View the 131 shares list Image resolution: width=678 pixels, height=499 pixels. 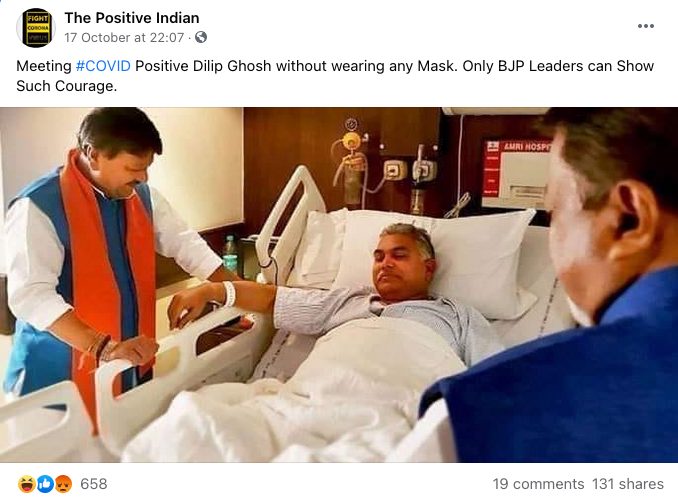coord(628,484)
